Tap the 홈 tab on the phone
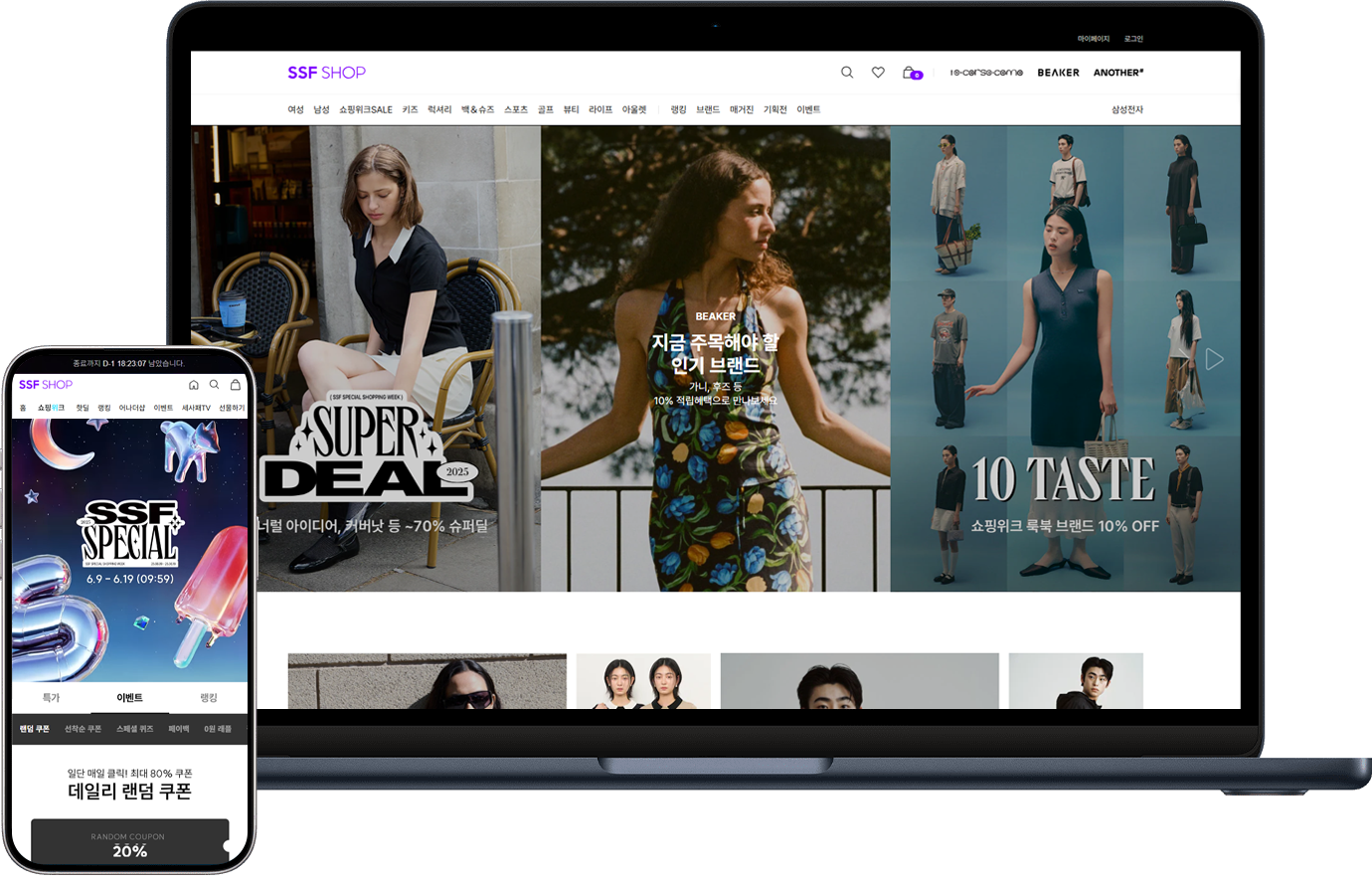Viewport: 1372px width, 885px height. (23, 408)
